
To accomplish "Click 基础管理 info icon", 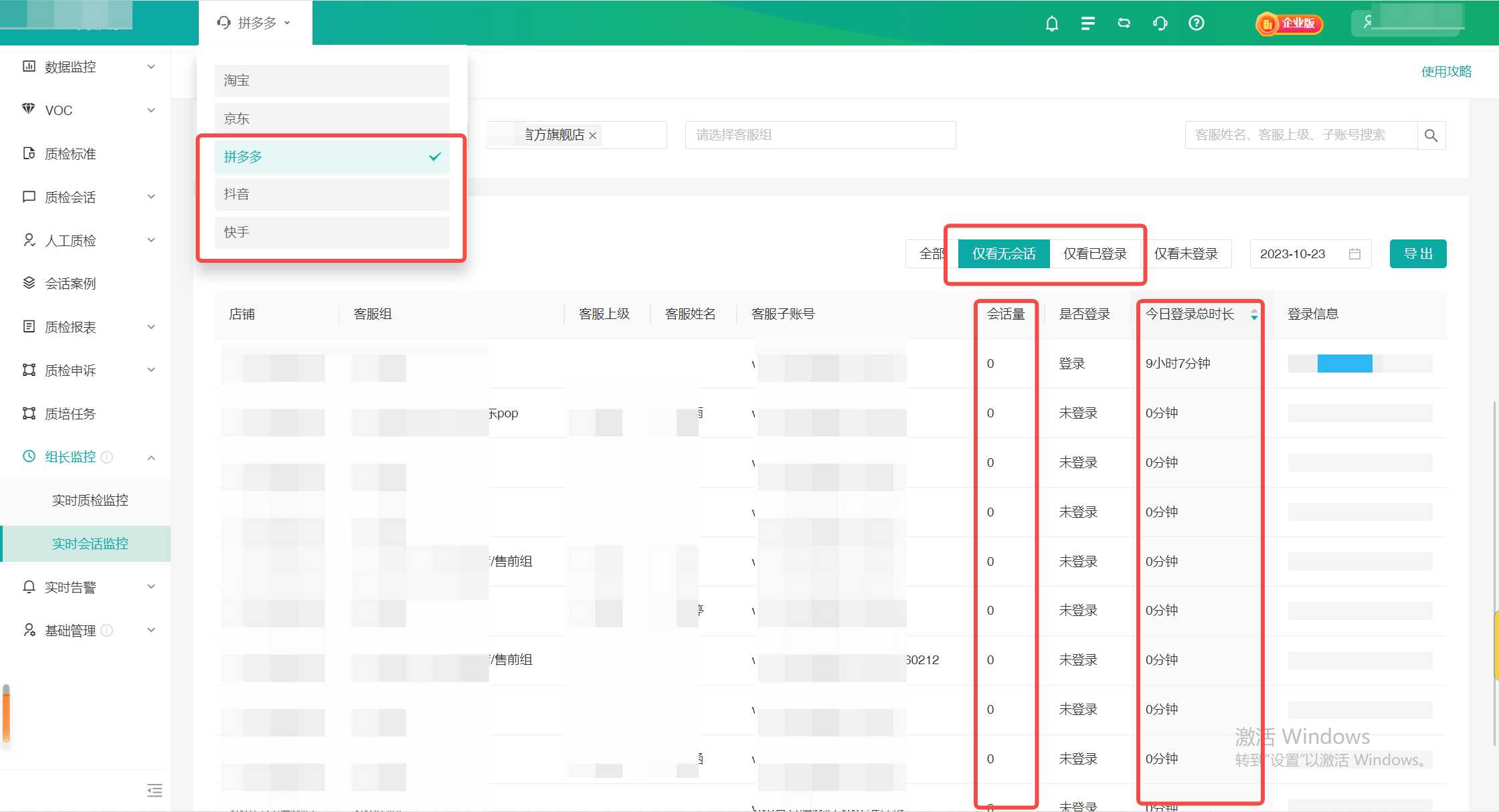I will 107,631.
